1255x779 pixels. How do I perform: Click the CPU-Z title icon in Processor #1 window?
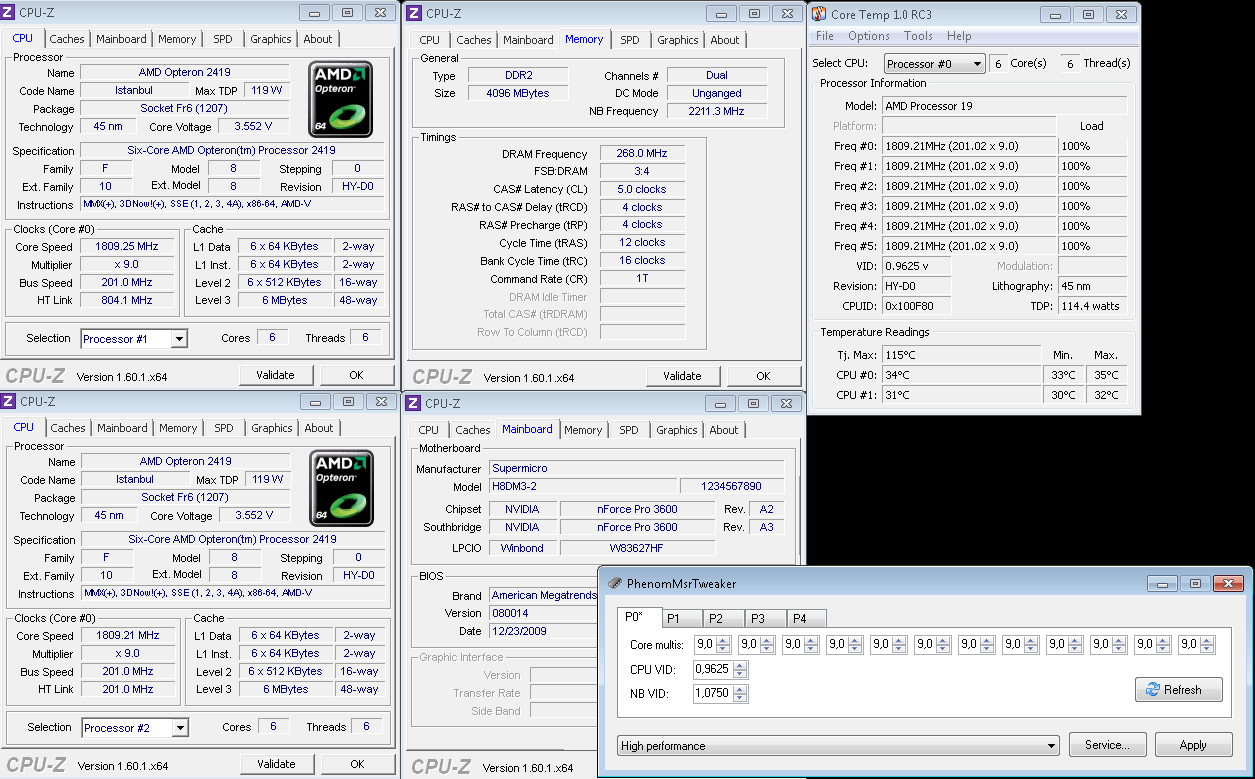point(8,13)
